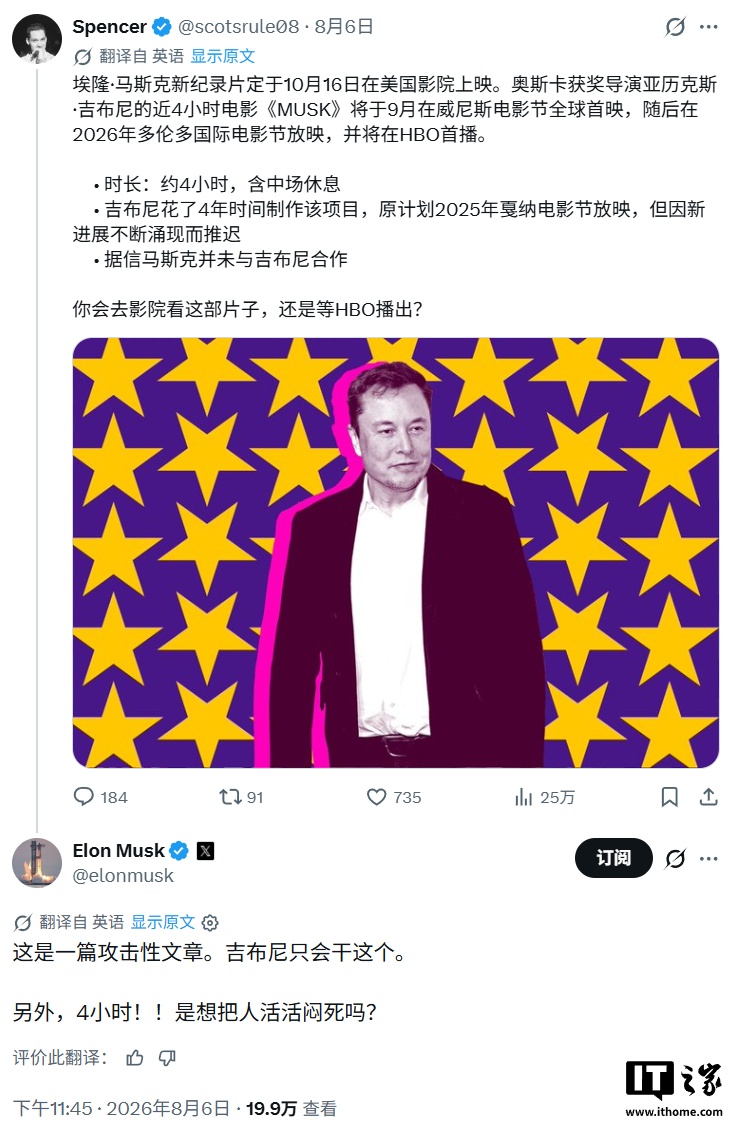Bookmark Spencer's tweet
Viewport: 734px width, 1126px height.
669,797
